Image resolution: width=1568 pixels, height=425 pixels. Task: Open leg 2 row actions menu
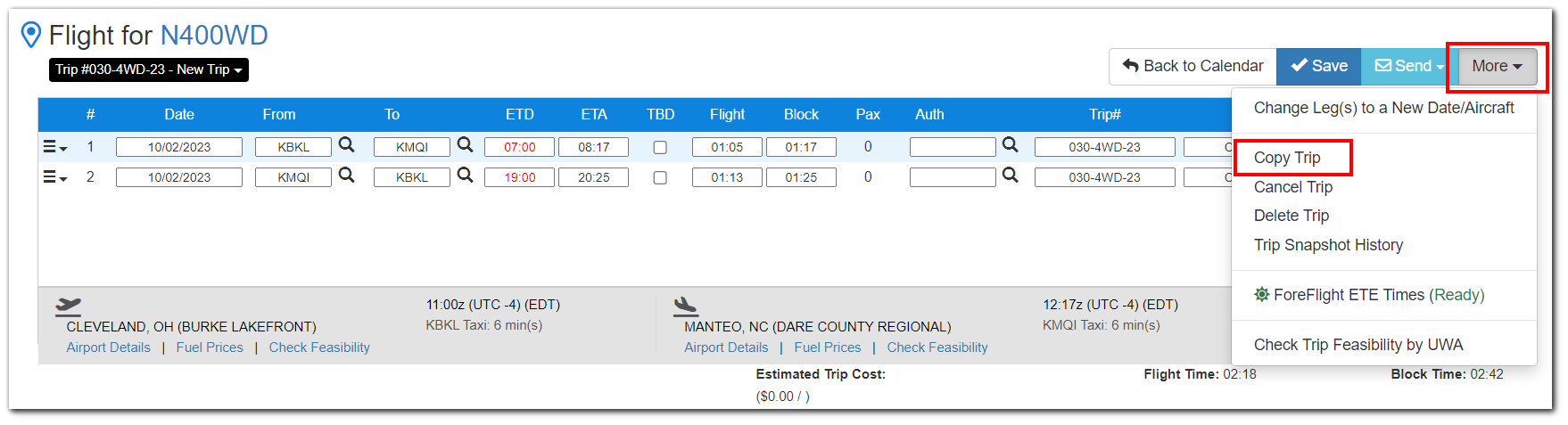point(55,177)
